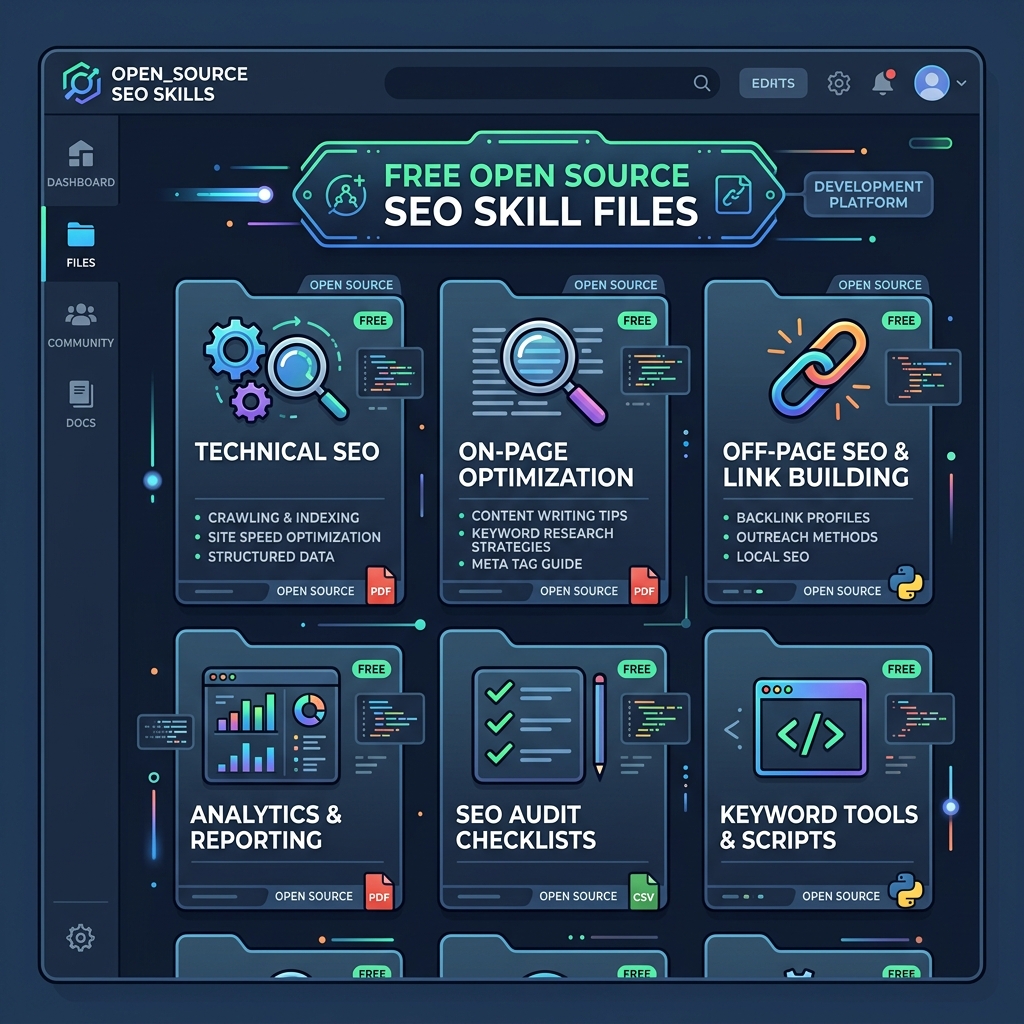Click Open Source footer label on Technical SEO
The height and width of the screenshot is (1024, 1024).
pos(315,591)
